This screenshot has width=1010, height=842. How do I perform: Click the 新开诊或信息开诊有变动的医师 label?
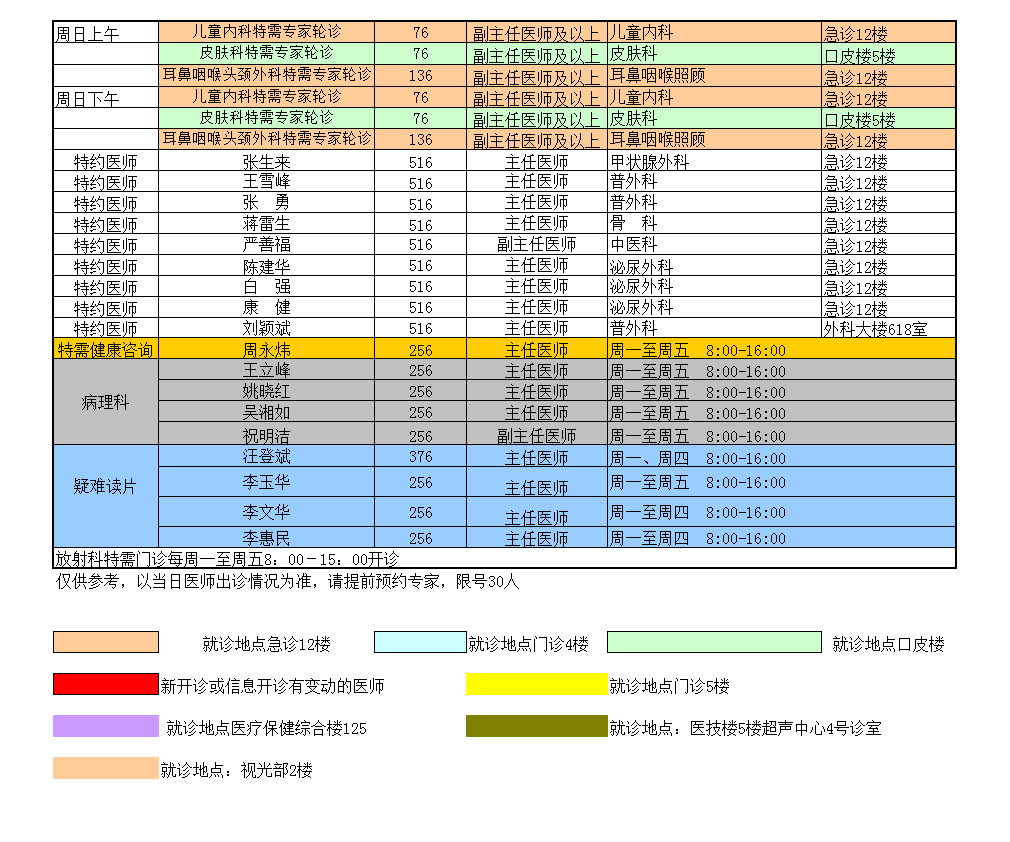click(272, 685)
